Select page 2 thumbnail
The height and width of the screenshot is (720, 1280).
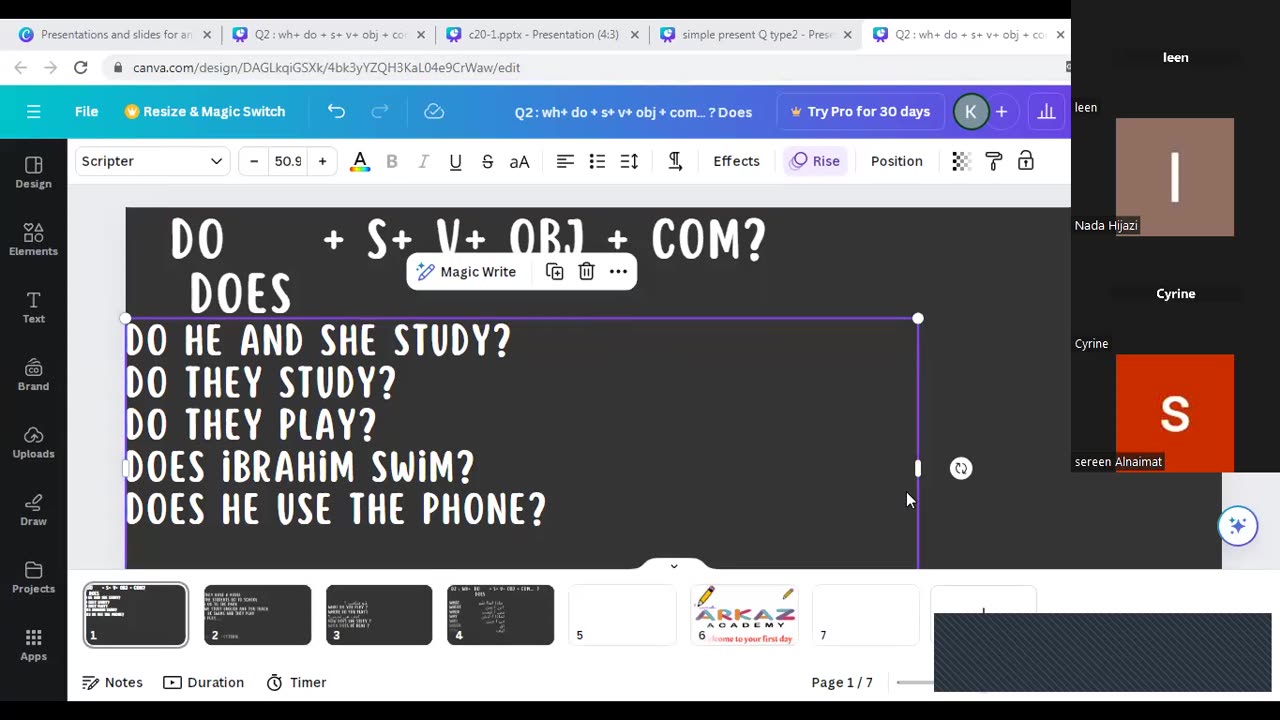click(257, 615)
